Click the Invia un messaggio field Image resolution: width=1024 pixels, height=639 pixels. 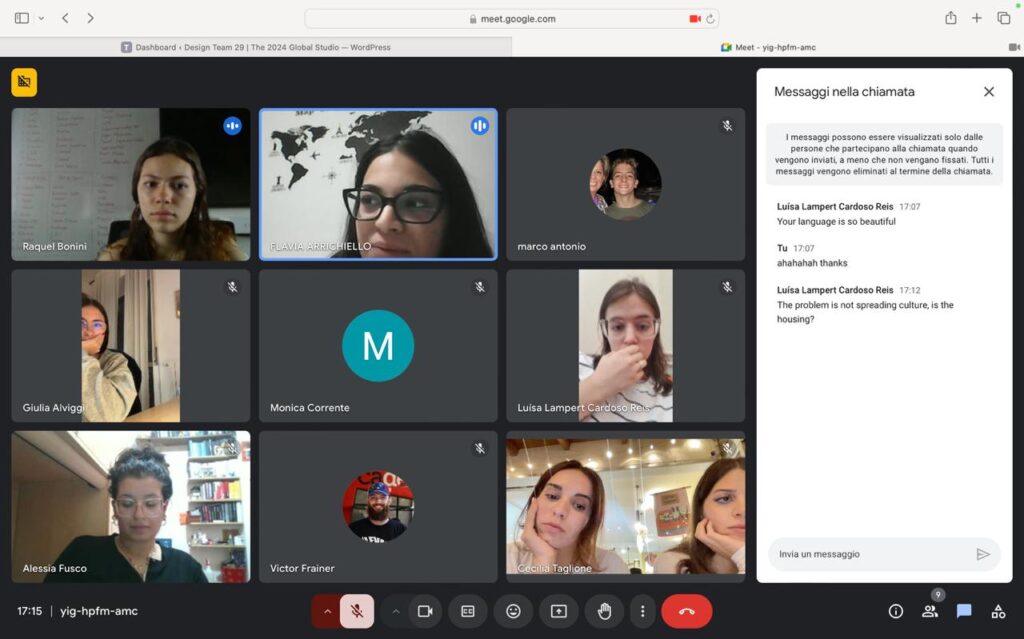click(x=865, y=554)
